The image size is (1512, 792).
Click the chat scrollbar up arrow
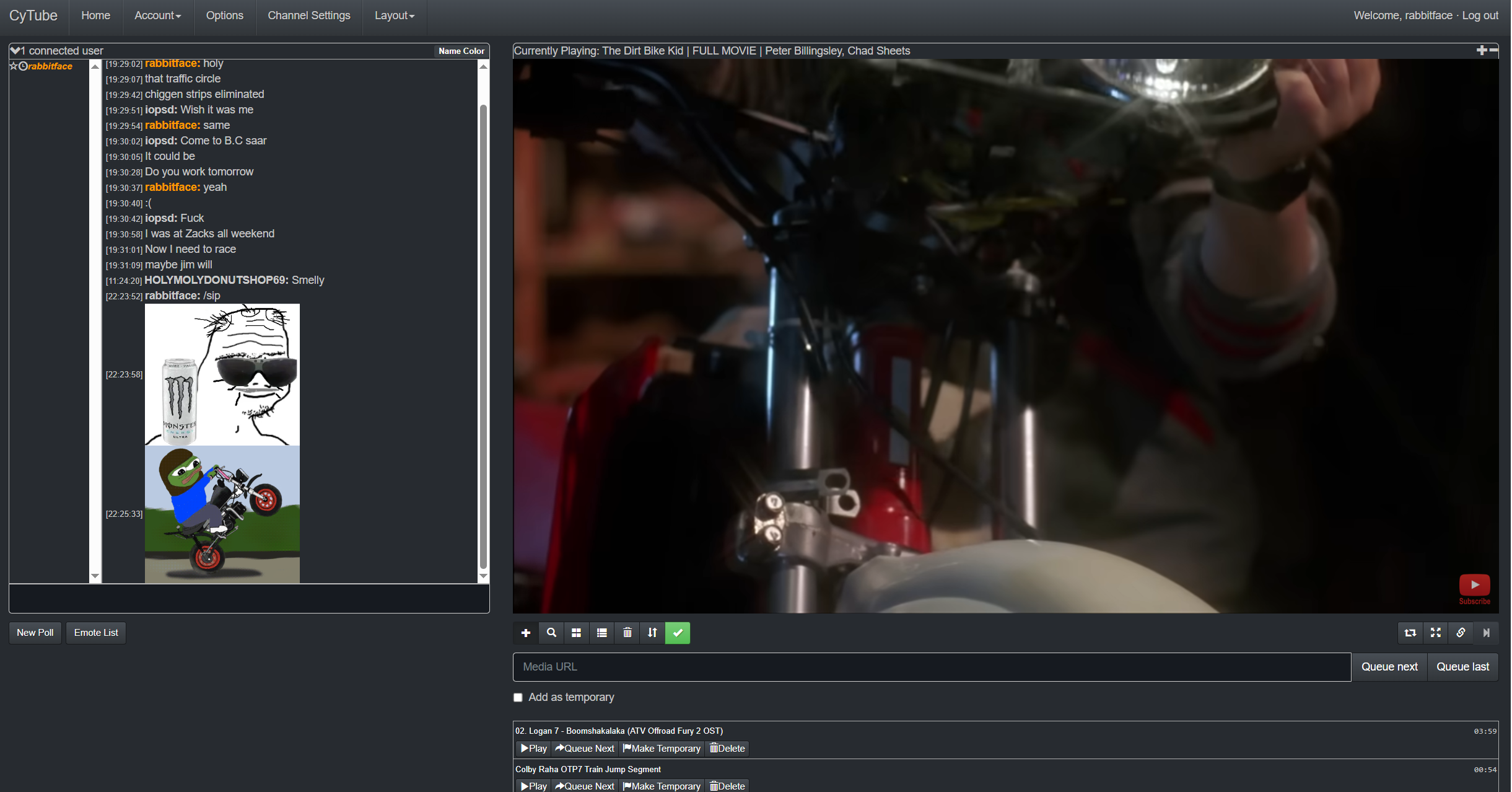pos(483,66)
